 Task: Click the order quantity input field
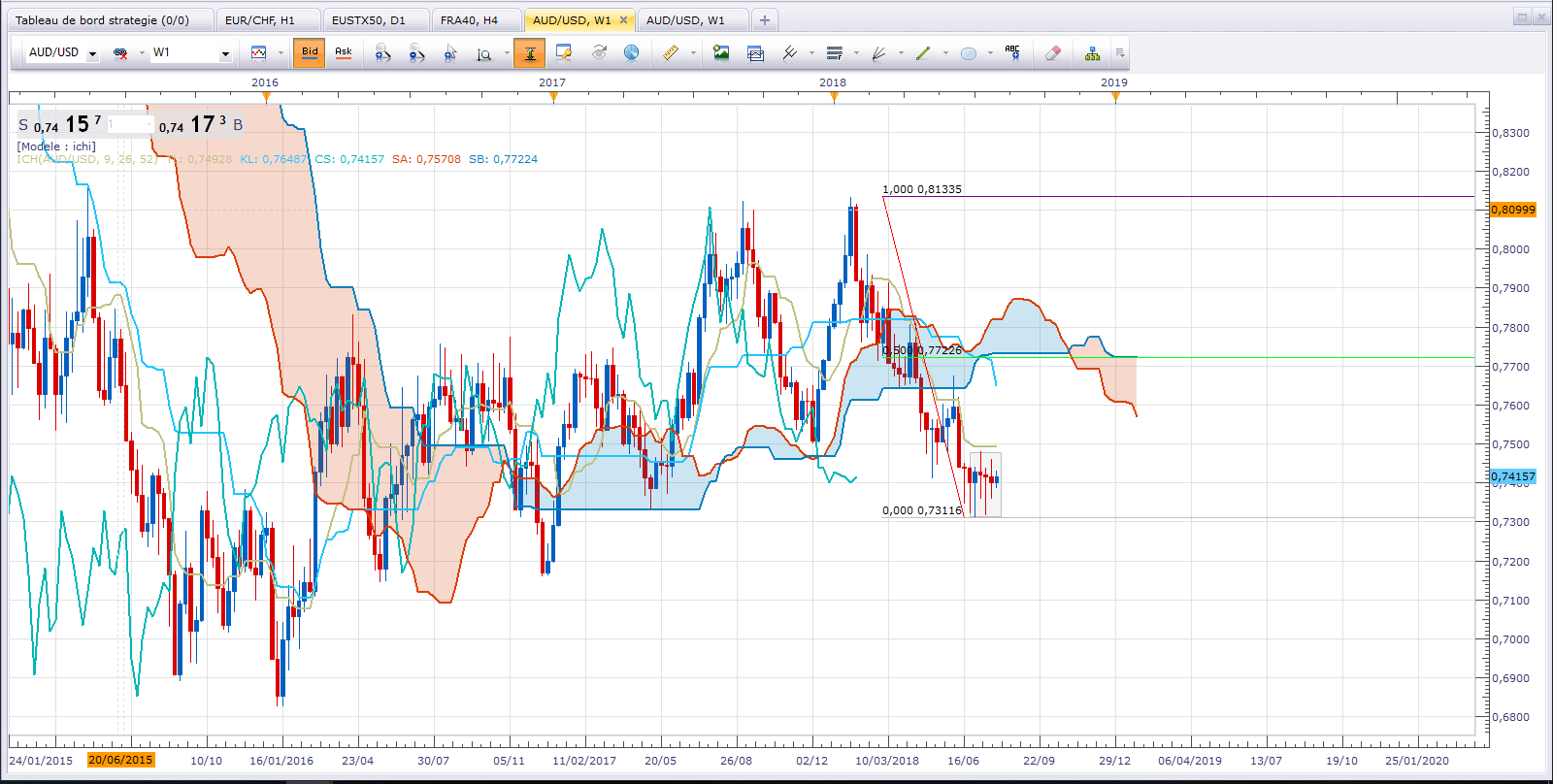[x=129, y=124]
